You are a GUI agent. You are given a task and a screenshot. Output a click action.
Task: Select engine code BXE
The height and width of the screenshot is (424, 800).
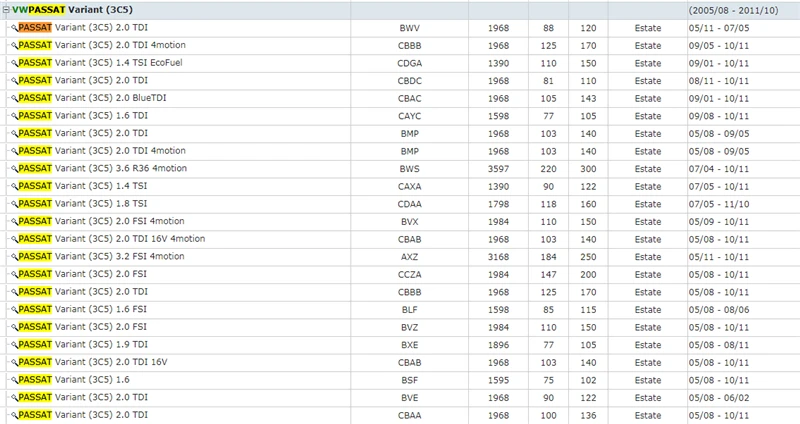(x=410, y=345)
